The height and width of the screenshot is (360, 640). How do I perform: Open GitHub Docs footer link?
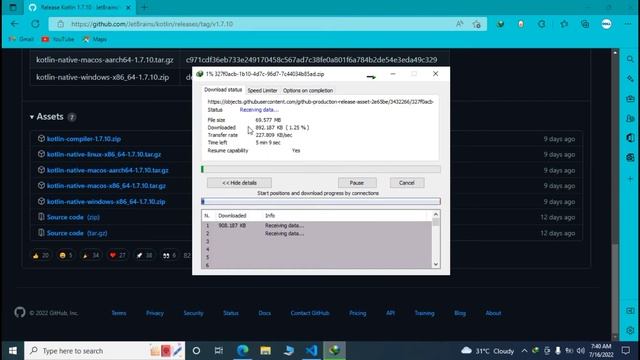264,313
